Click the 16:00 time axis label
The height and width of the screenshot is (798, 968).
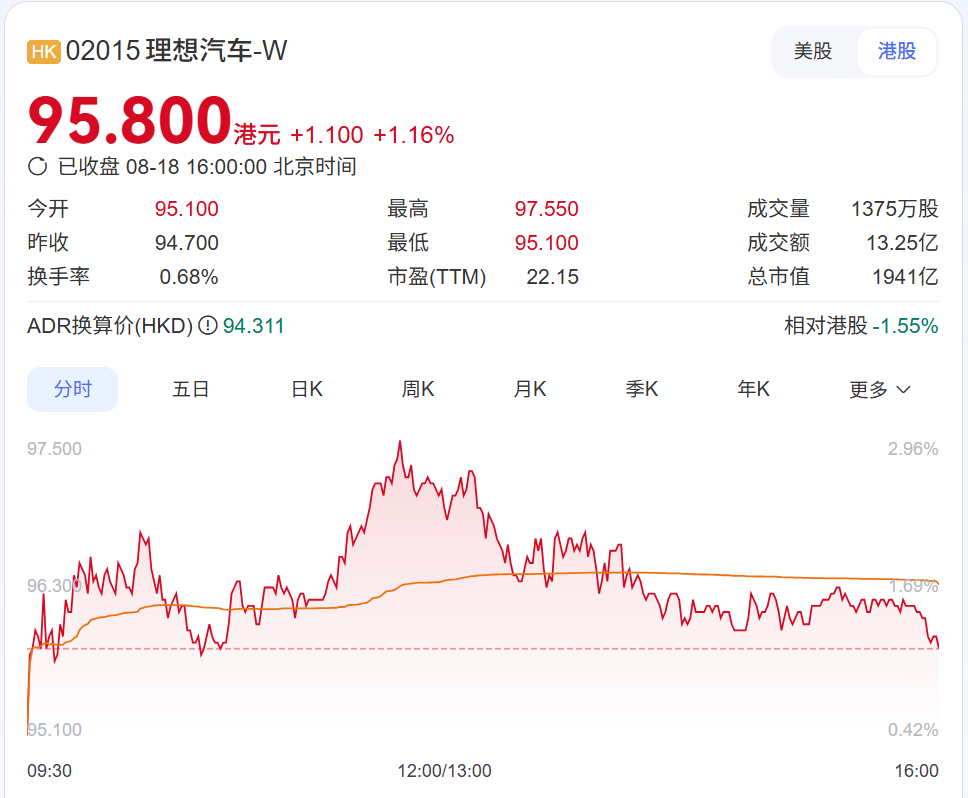coord(917,771)
